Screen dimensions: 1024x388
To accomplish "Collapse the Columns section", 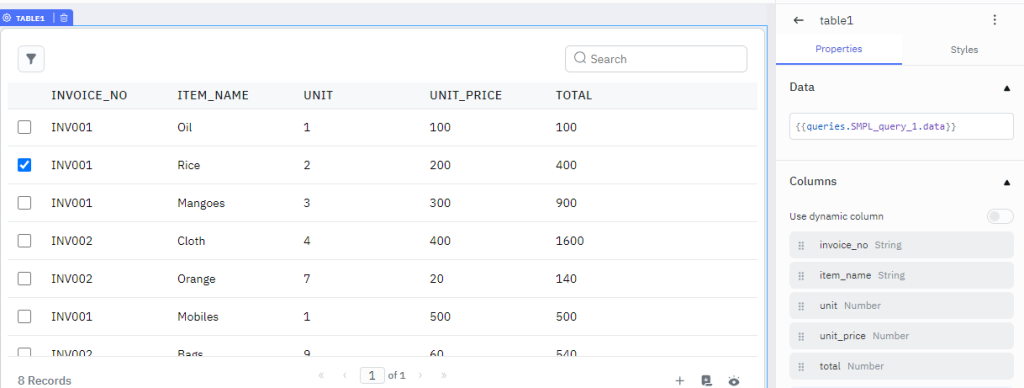I will [1006, 182].
